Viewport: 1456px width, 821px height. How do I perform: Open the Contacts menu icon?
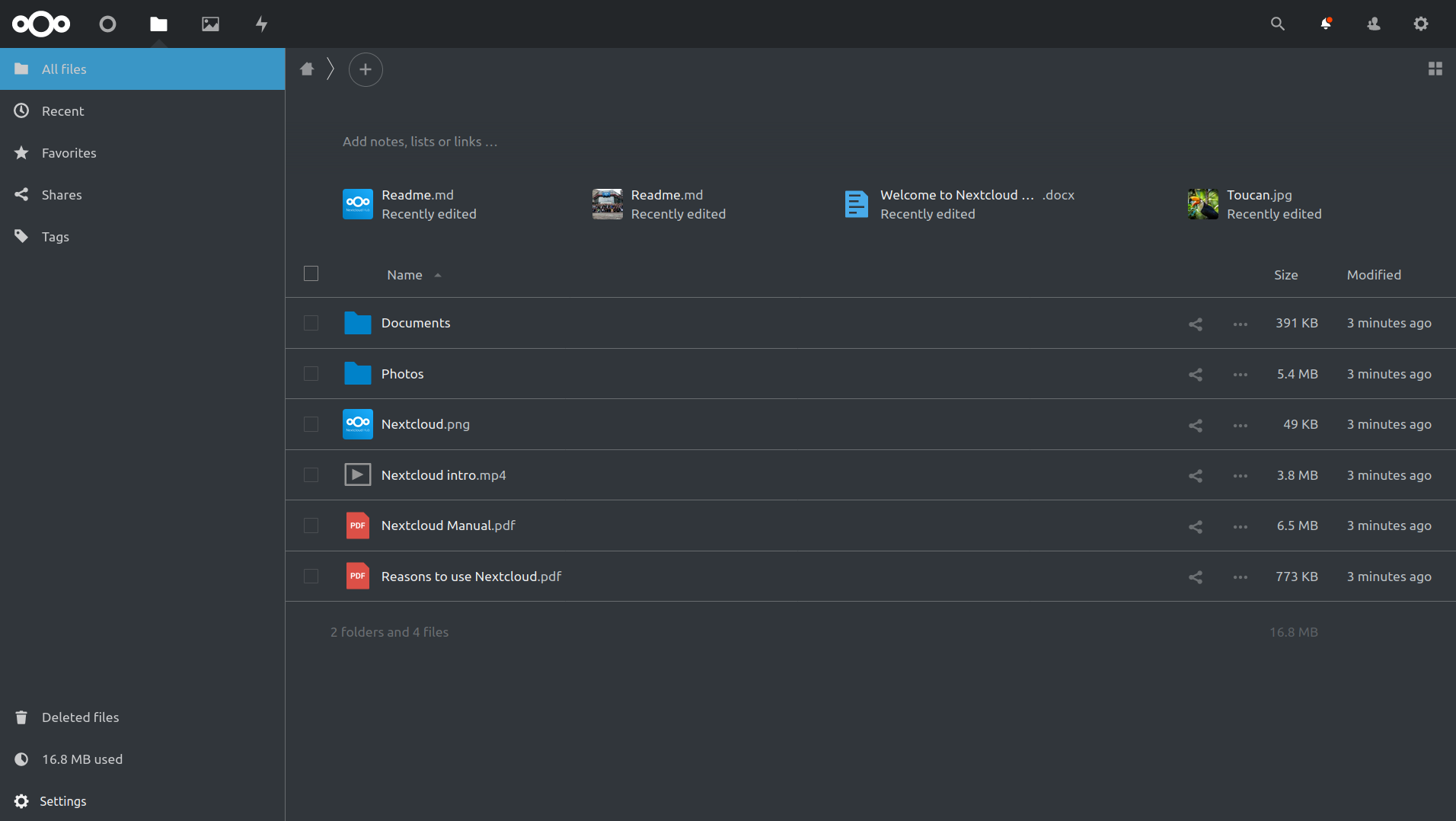(x=1374, y=24)
